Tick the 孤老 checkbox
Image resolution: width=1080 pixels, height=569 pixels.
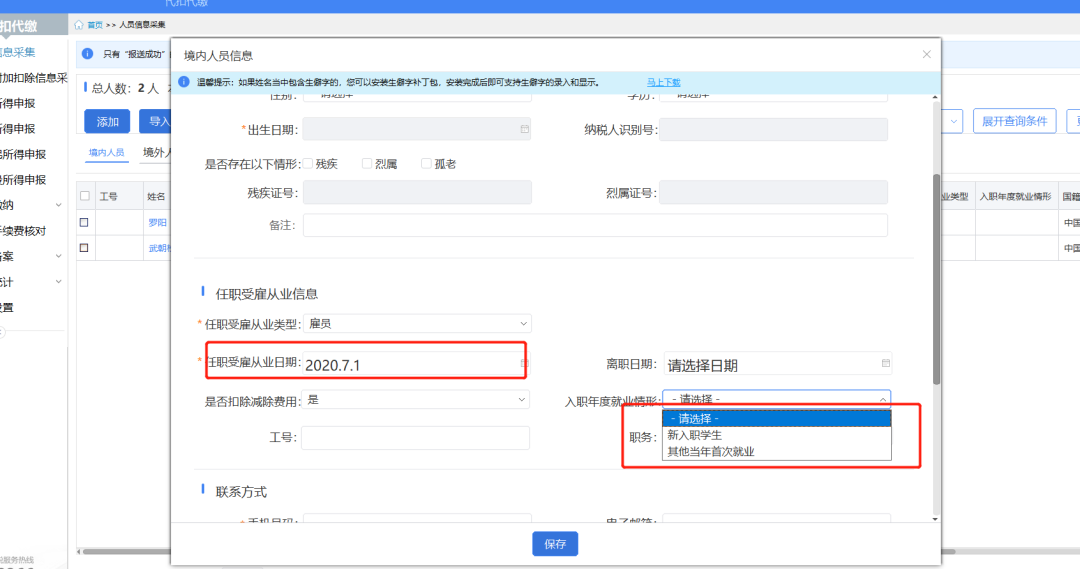coord(426,163)
